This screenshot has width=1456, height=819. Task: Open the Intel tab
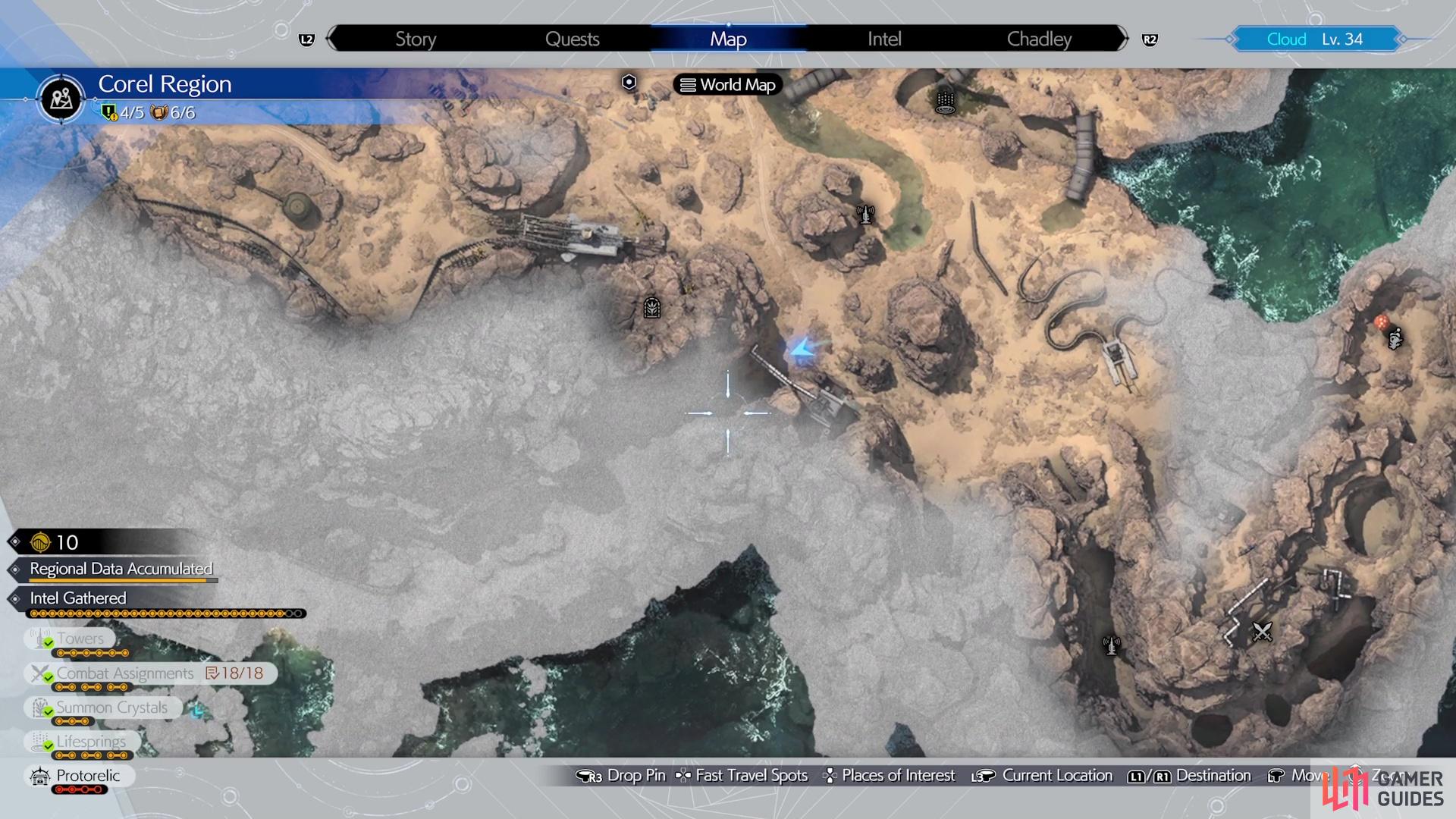pos(884,39)
